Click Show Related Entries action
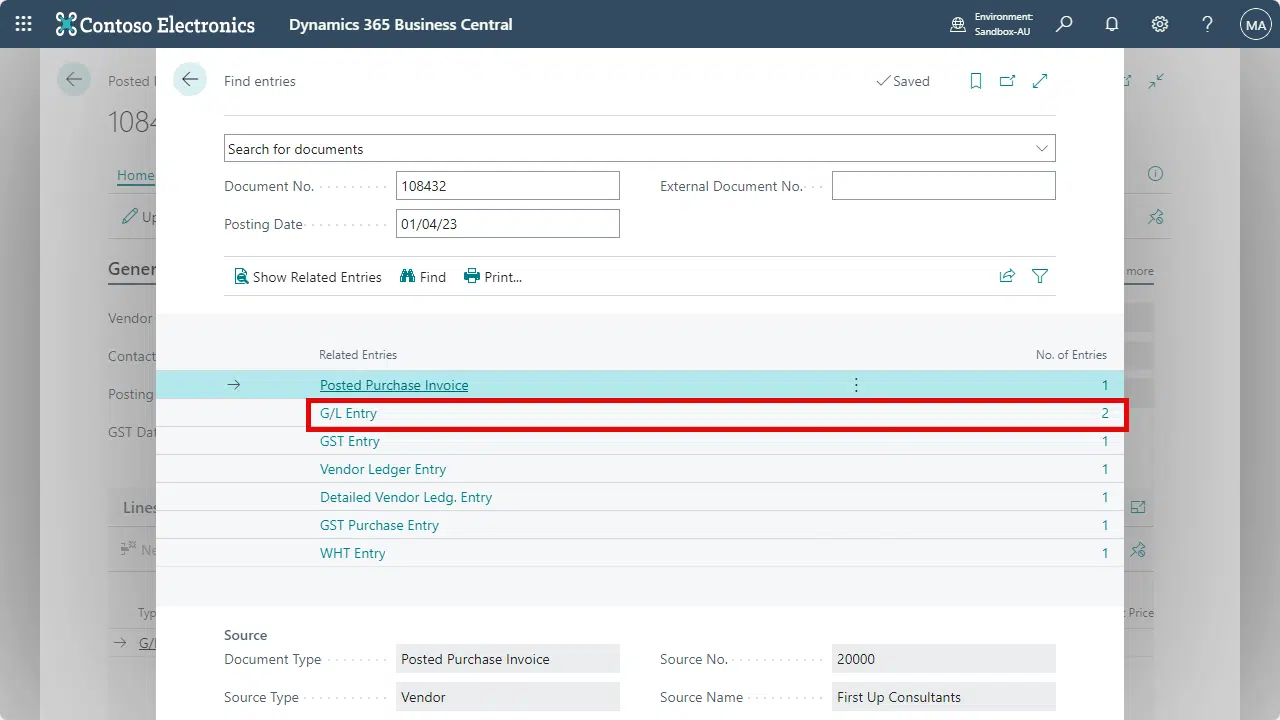Screen dimensions: 1280x720 click(308, 277)
